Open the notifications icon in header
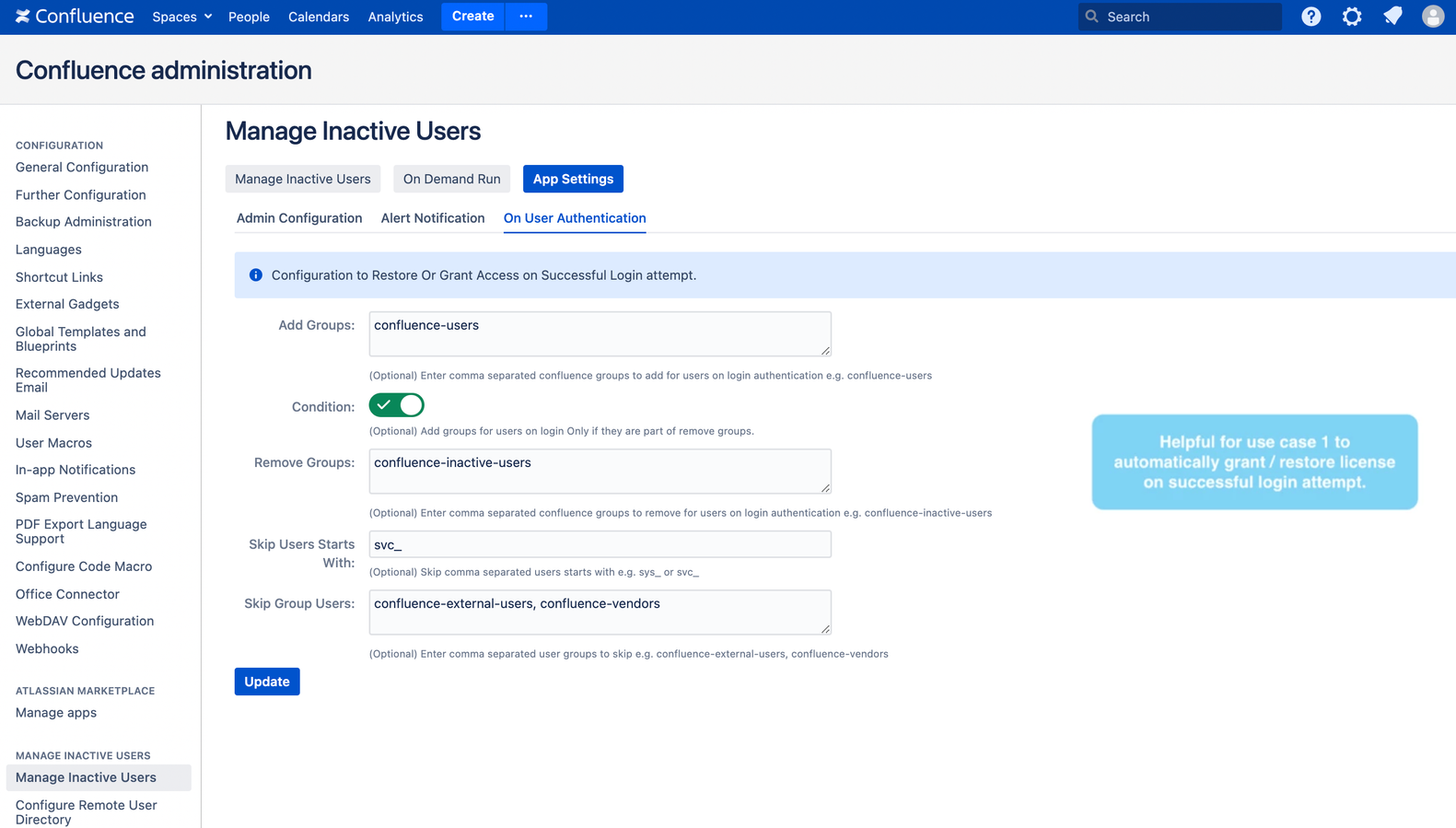 pyautogui.click(x=1392, y=17)
